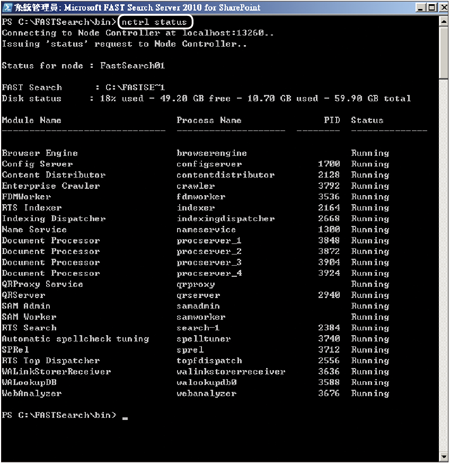This screenshot has width=450, height=464.
Task: Minimize the FAST Search Server window
Action: pos(420,7)
